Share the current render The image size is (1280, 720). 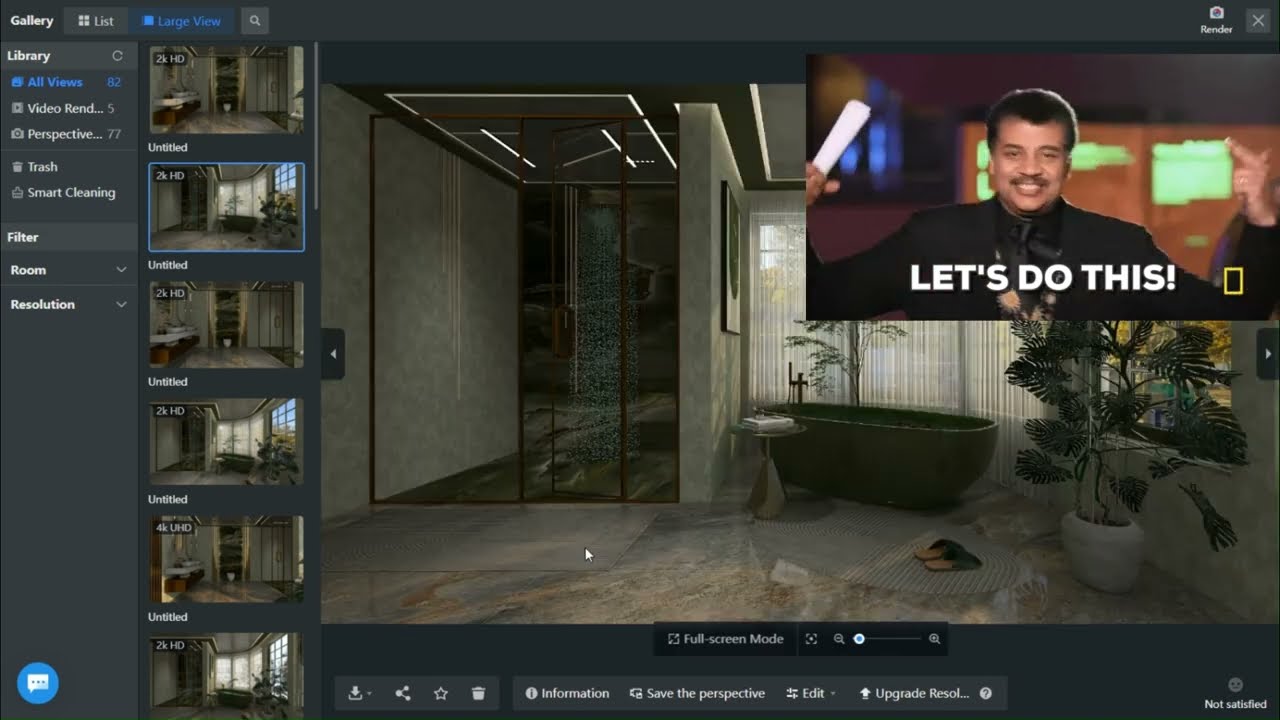click(403, 693)
